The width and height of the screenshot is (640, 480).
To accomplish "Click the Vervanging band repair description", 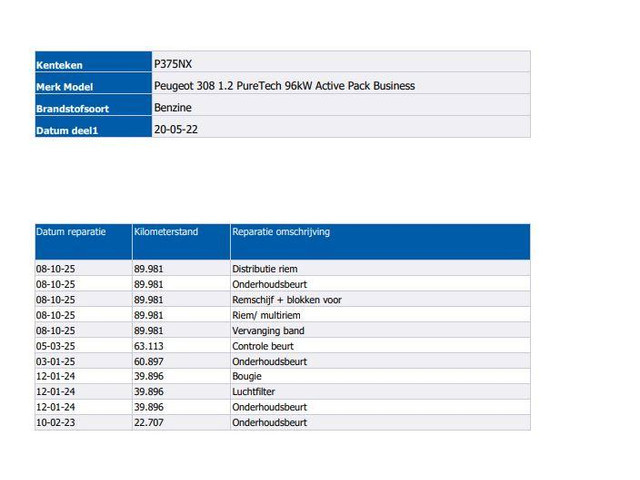I will point(268,331).
